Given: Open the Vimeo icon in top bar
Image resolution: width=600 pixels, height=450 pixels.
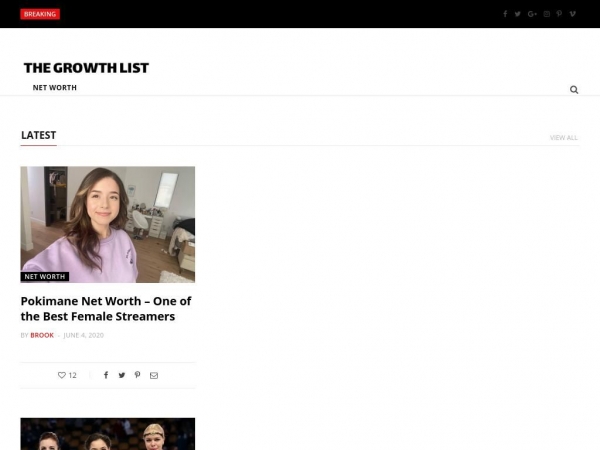Looking at the screenshot, I should tap(572, 14).
